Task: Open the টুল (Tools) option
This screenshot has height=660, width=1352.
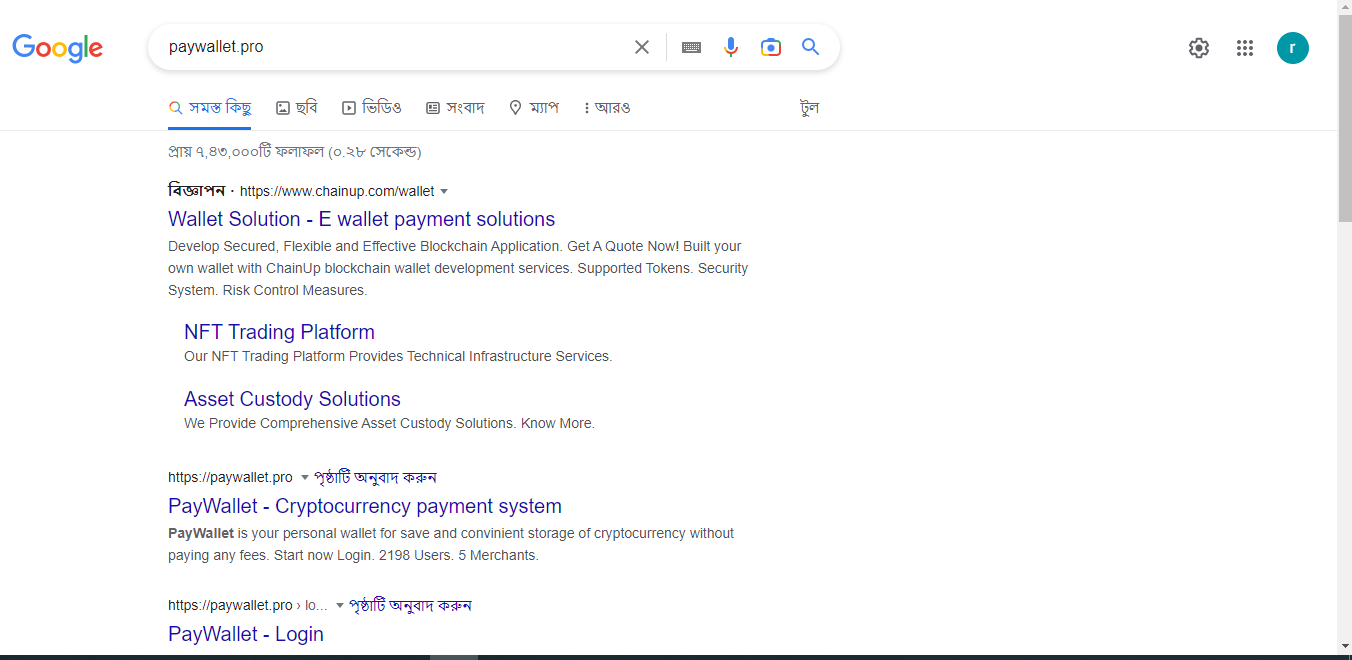Action: 810,108
